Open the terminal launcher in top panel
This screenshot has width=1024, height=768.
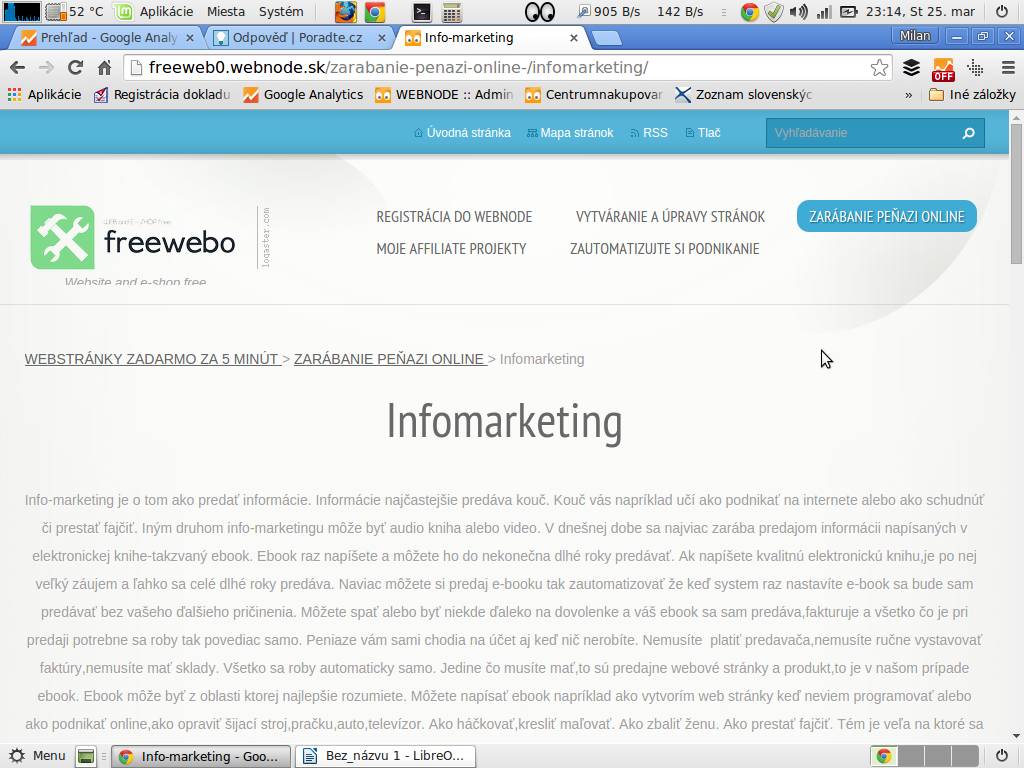tap(423, 11)
